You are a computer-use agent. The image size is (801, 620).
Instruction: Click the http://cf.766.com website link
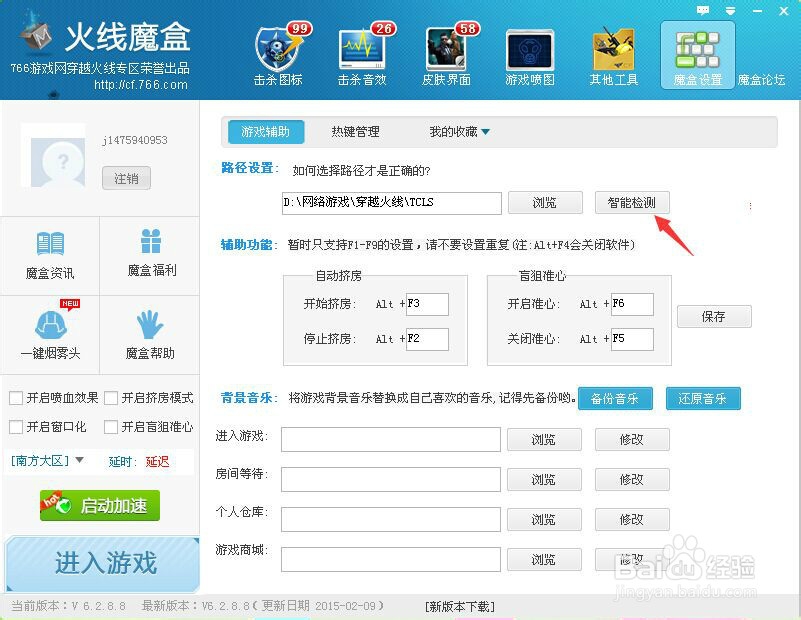(x=140, y=84)
